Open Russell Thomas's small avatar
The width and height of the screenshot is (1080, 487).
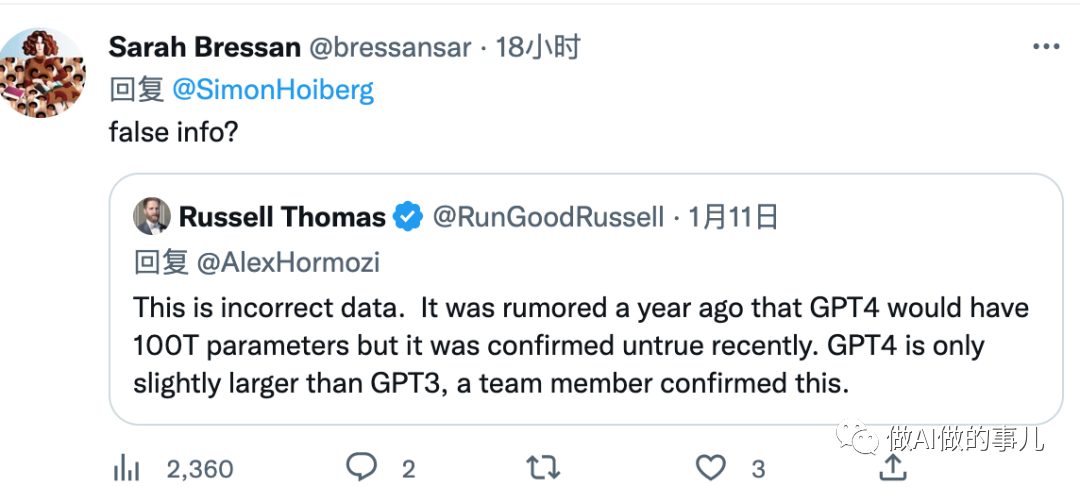point(152,217)
